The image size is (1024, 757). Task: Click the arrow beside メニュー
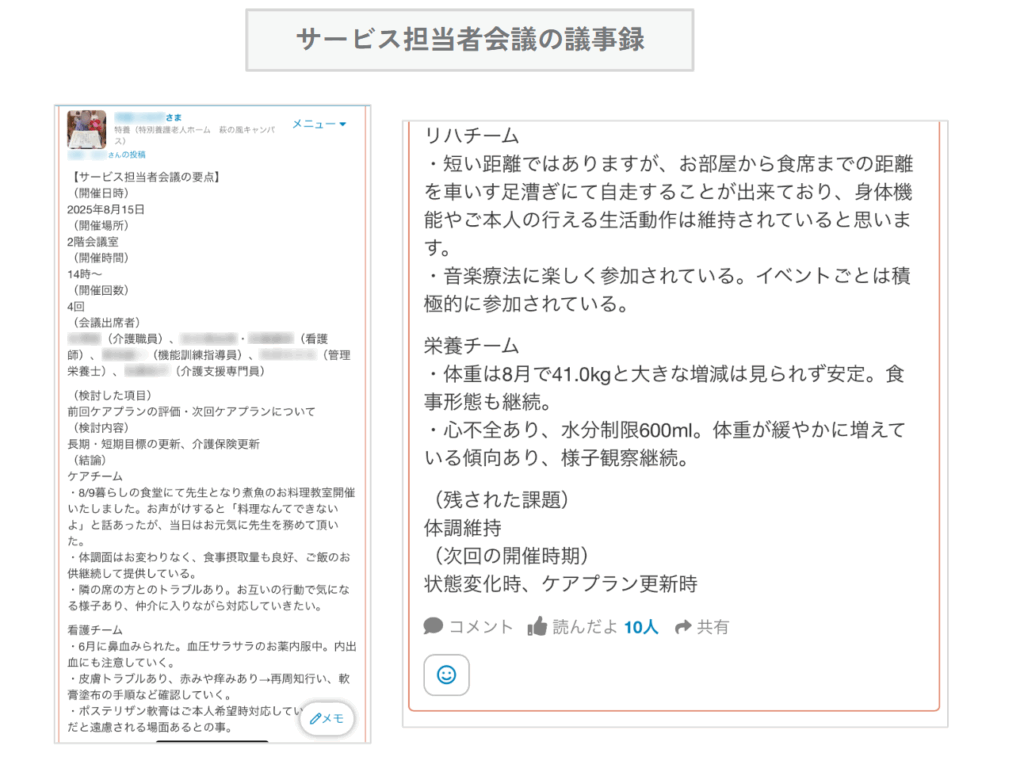pos(343,124)
